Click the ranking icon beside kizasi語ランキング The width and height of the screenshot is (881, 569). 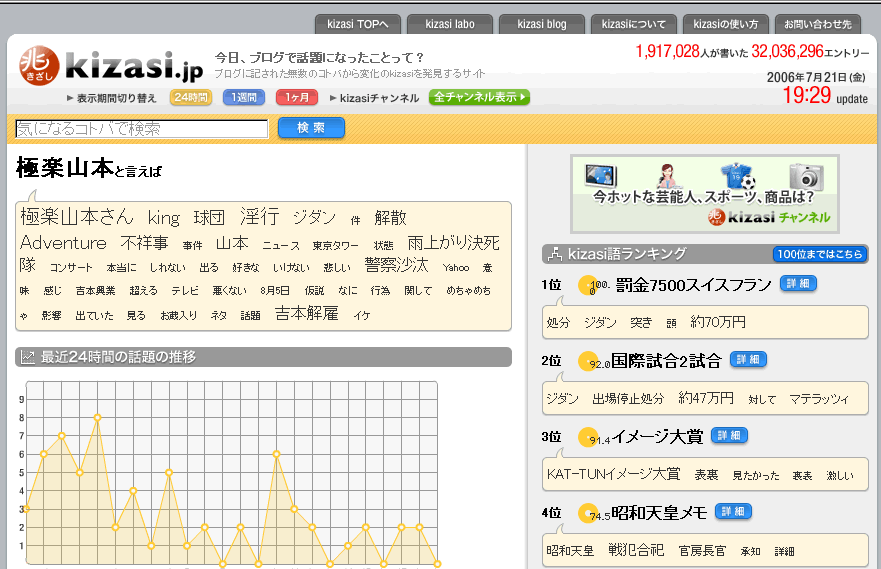click(553, 254)
